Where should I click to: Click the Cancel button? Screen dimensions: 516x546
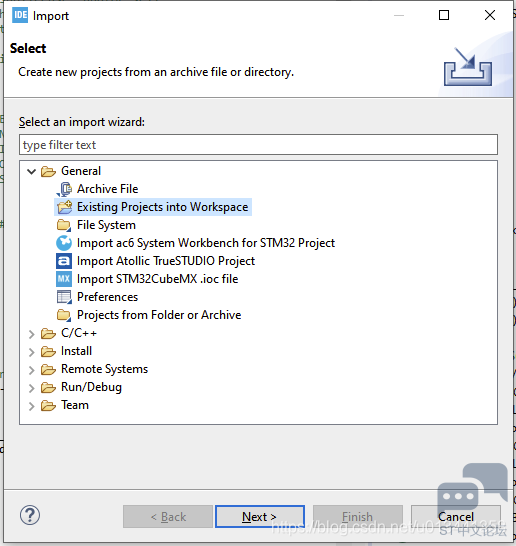pyautogui.click(x=456, y=517)
